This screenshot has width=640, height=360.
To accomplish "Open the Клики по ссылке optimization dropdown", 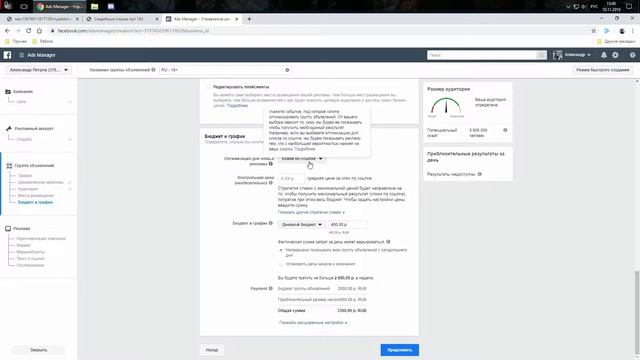I will click(x=302, y=158).
